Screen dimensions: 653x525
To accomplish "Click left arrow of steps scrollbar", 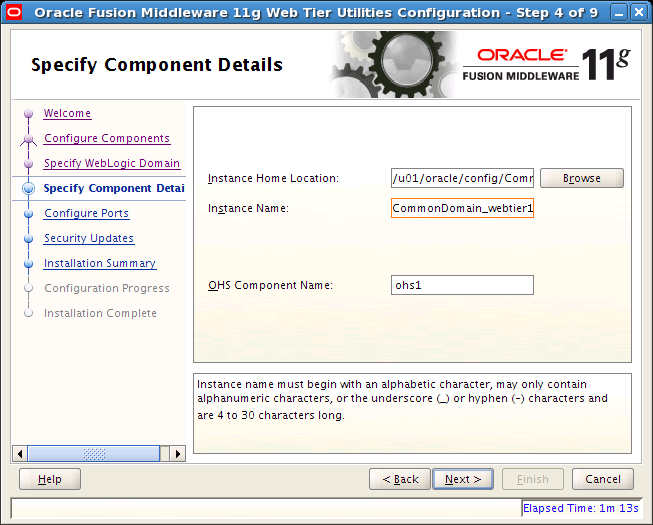I will point(20,453).
